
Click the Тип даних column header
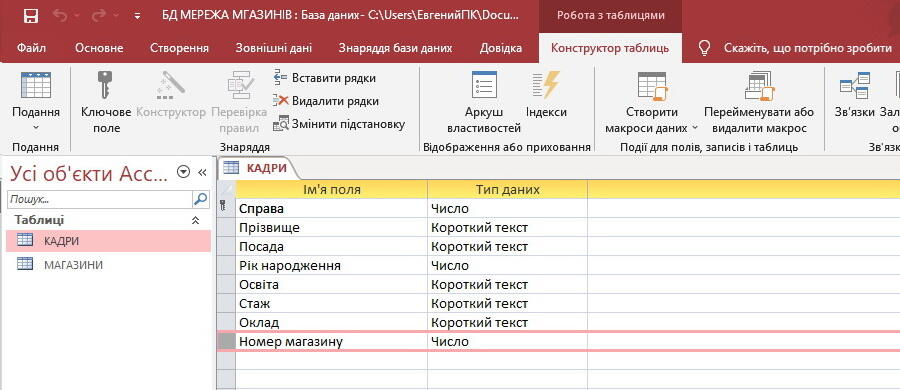click(x=507, y=189)
